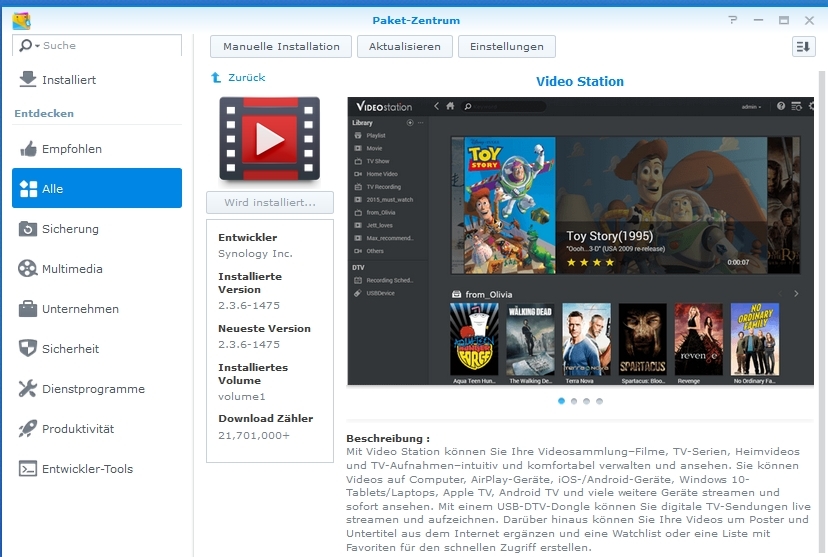This screenshot has width=828, height=557.
Task: Select the fourth screenshot carousel dot
Action: tap(600, 401)
